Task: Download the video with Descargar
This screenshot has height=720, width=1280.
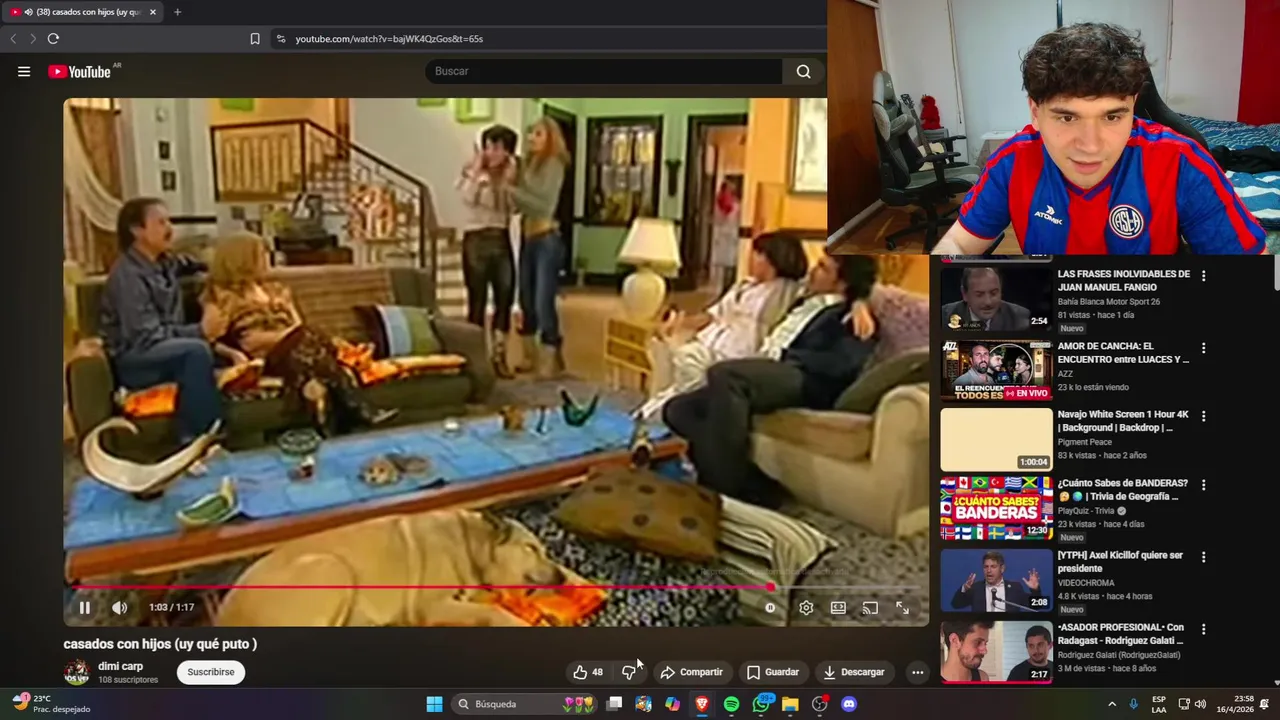Action: 854,672
